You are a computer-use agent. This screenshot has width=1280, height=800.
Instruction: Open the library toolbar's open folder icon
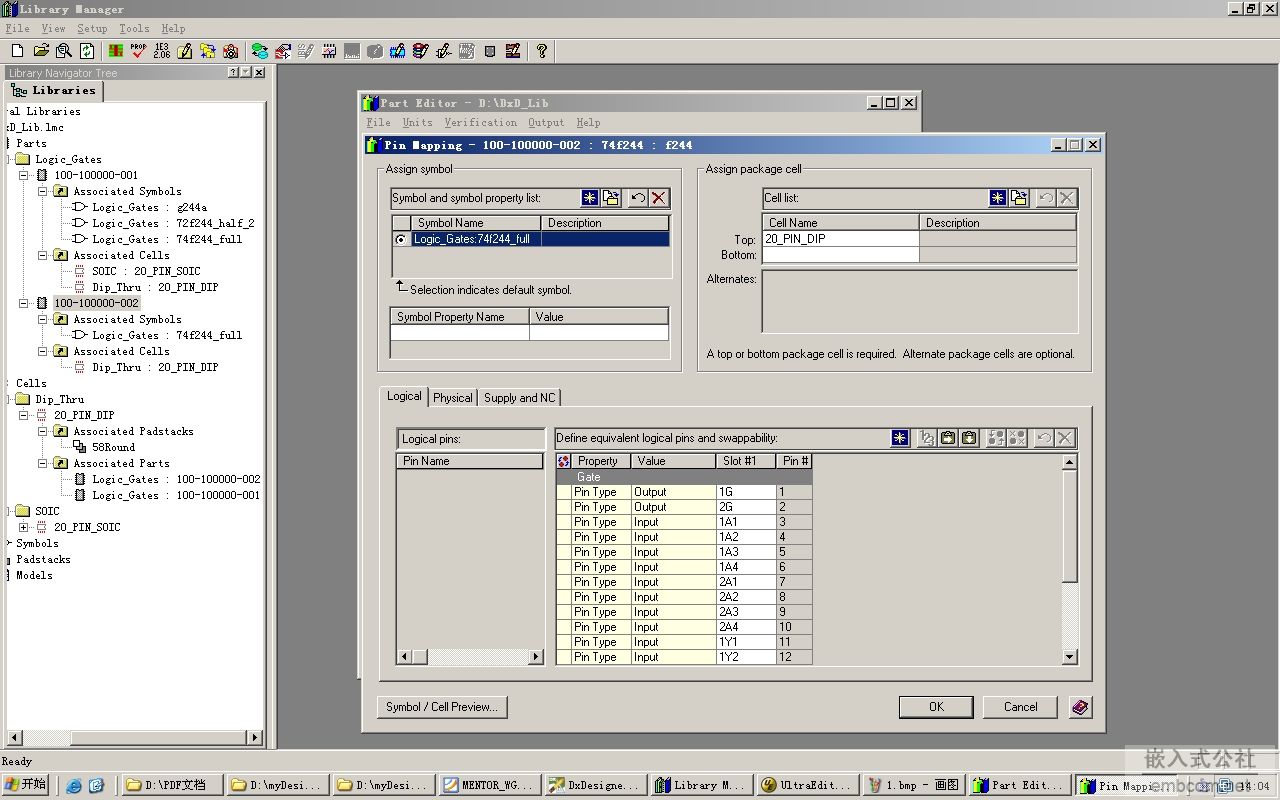pos(41,51)
